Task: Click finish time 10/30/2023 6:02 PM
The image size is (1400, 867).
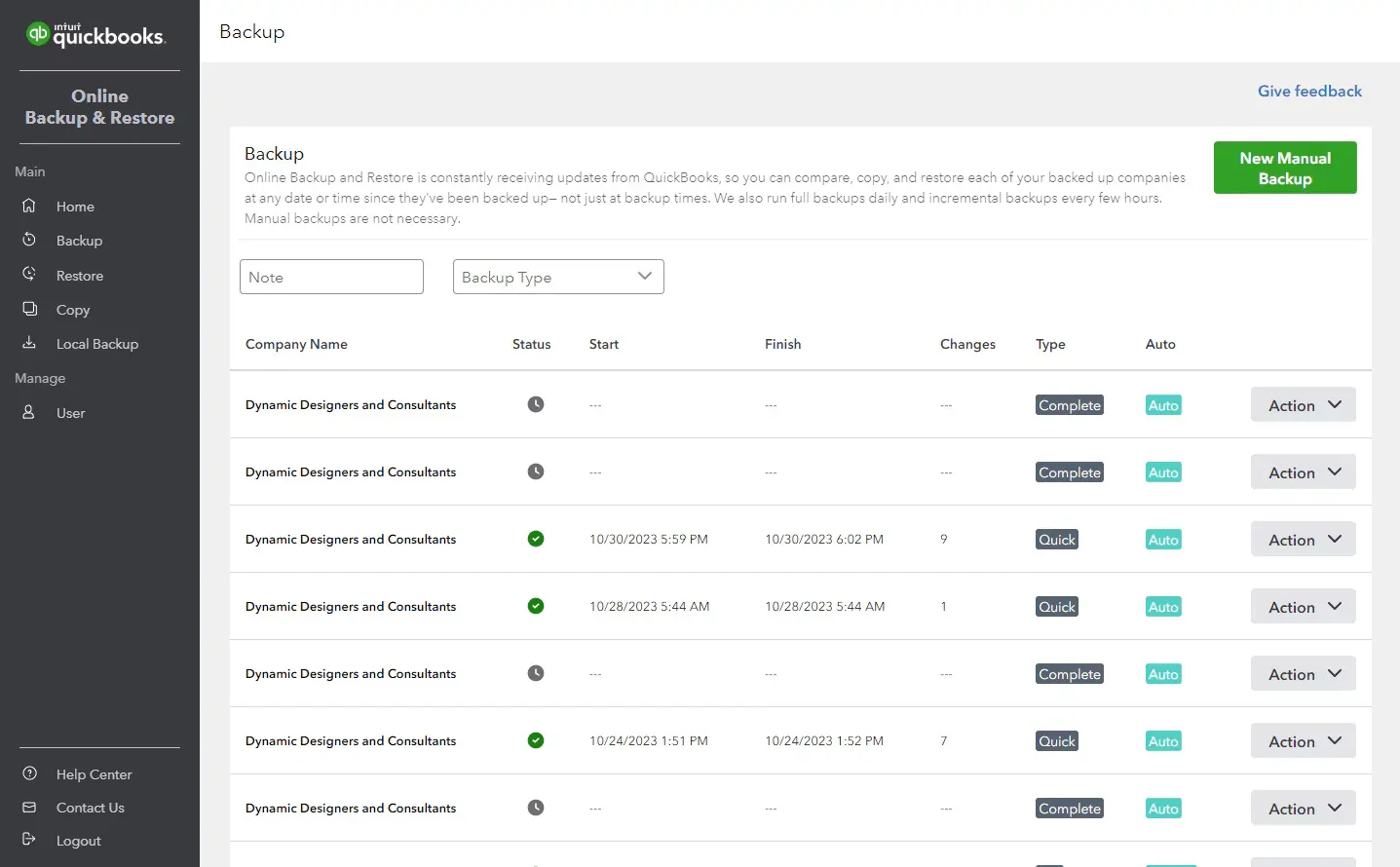Action: click(x=824, y=539)
